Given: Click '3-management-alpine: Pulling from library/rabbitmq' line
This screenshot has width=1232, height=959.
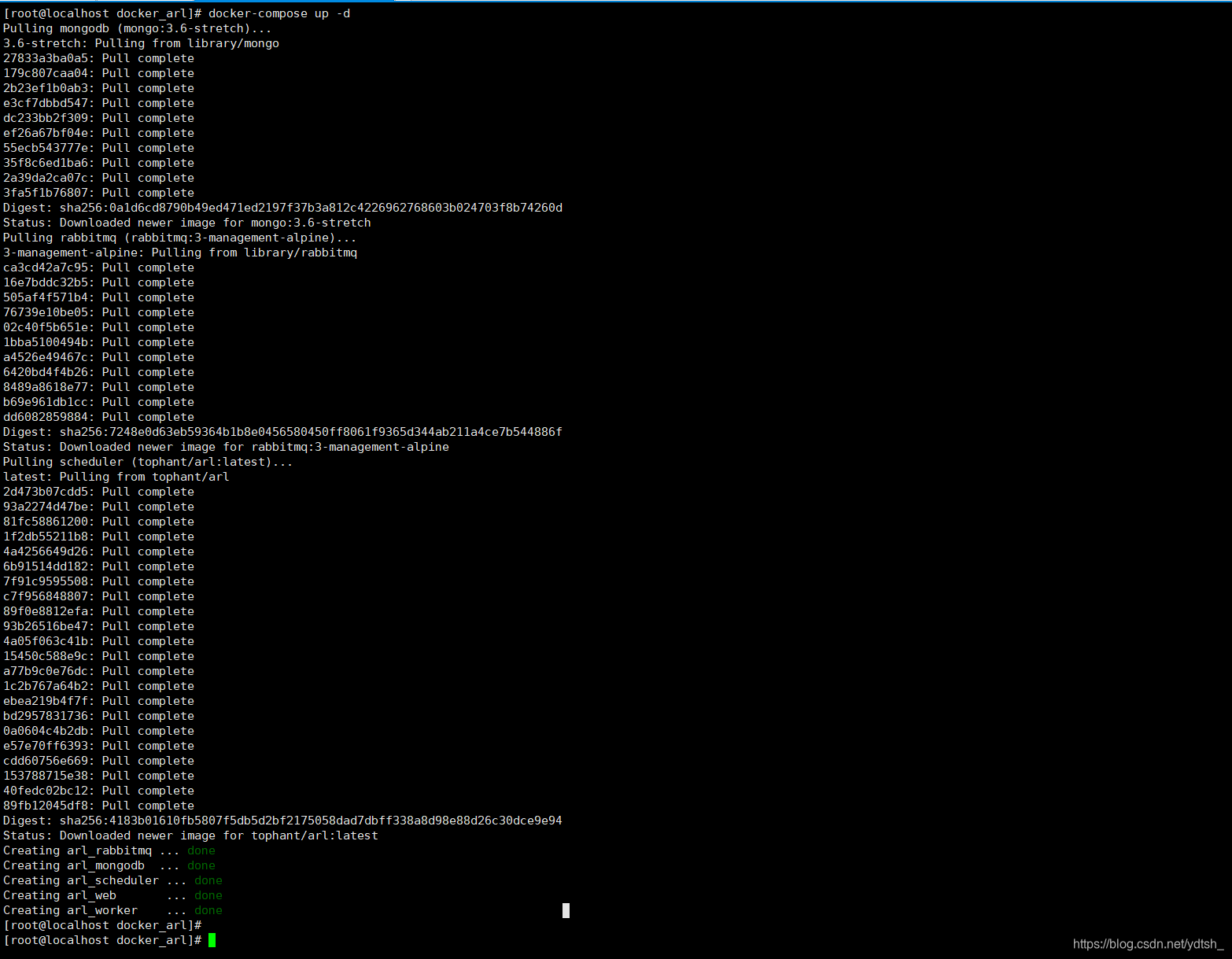Looking at the screenshot, I should 180,253.
